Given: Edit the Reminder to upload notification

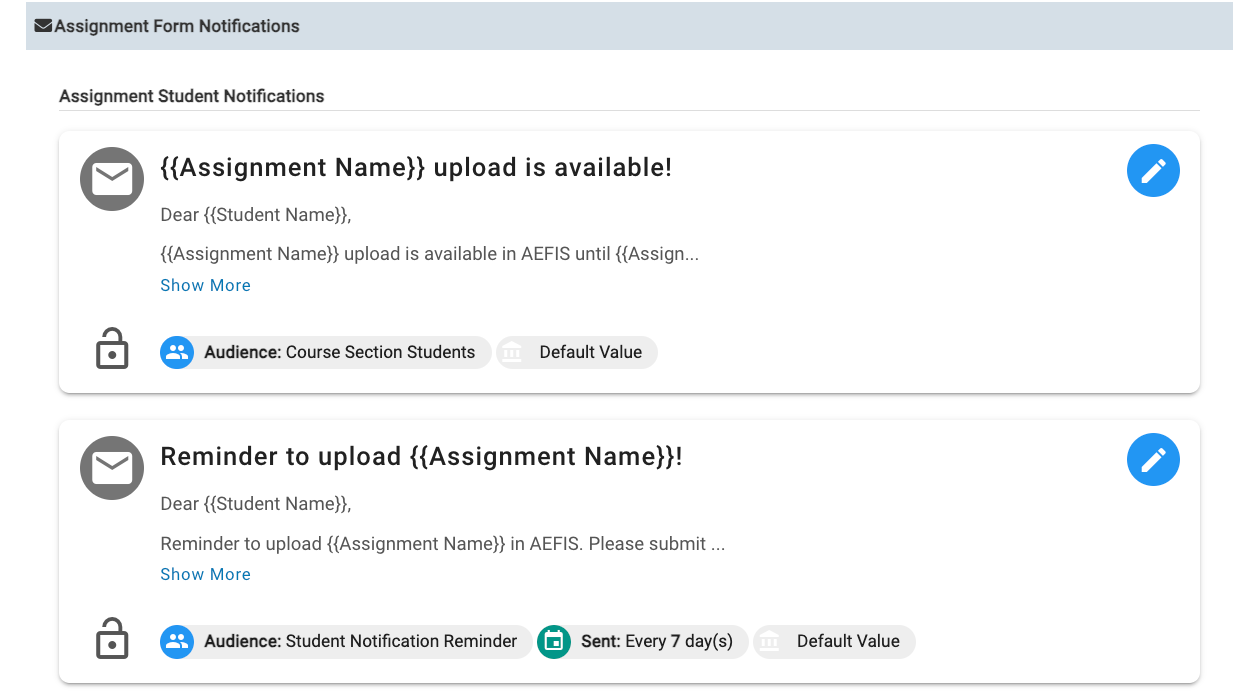Looking at the screenshot, I should [1153, 460].
